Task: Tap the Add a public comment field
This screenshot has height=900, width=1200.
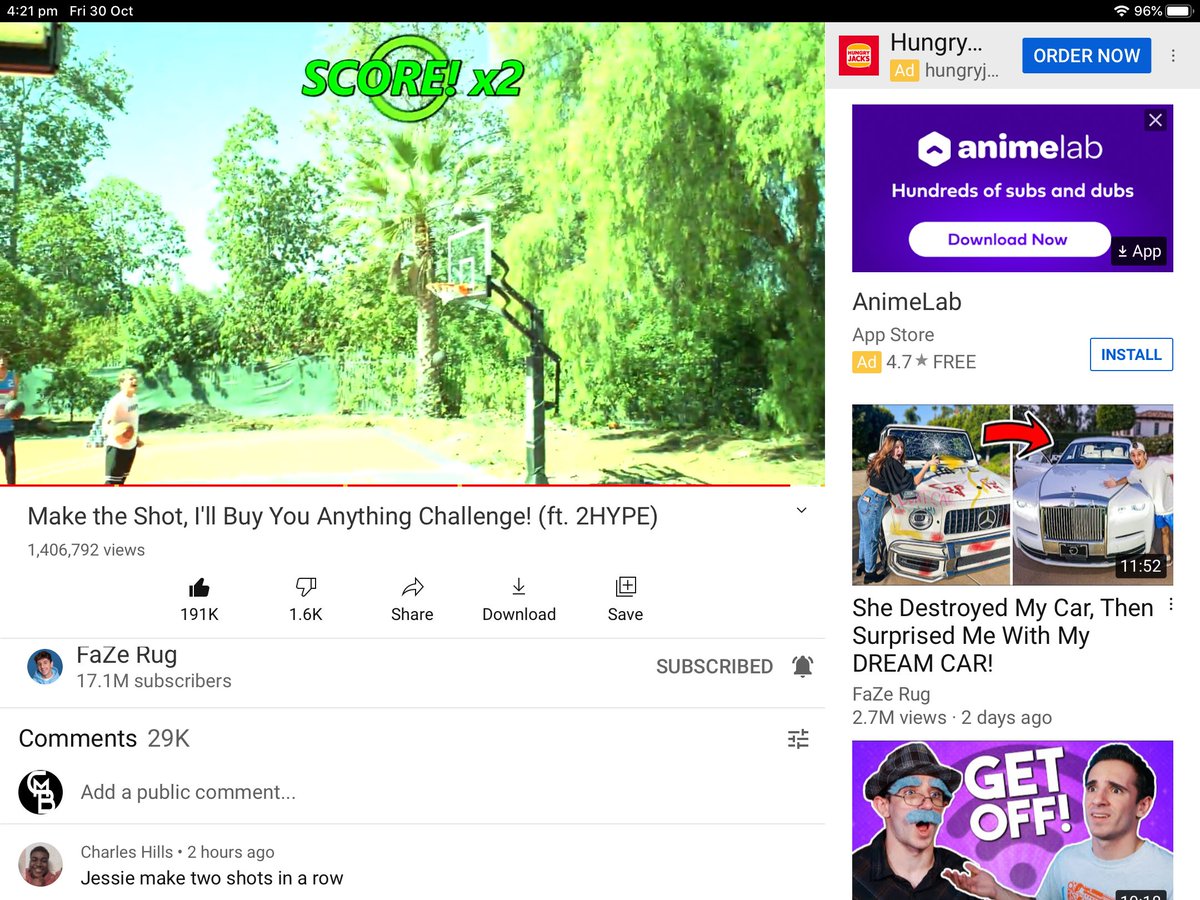Action: coord(188,792)
